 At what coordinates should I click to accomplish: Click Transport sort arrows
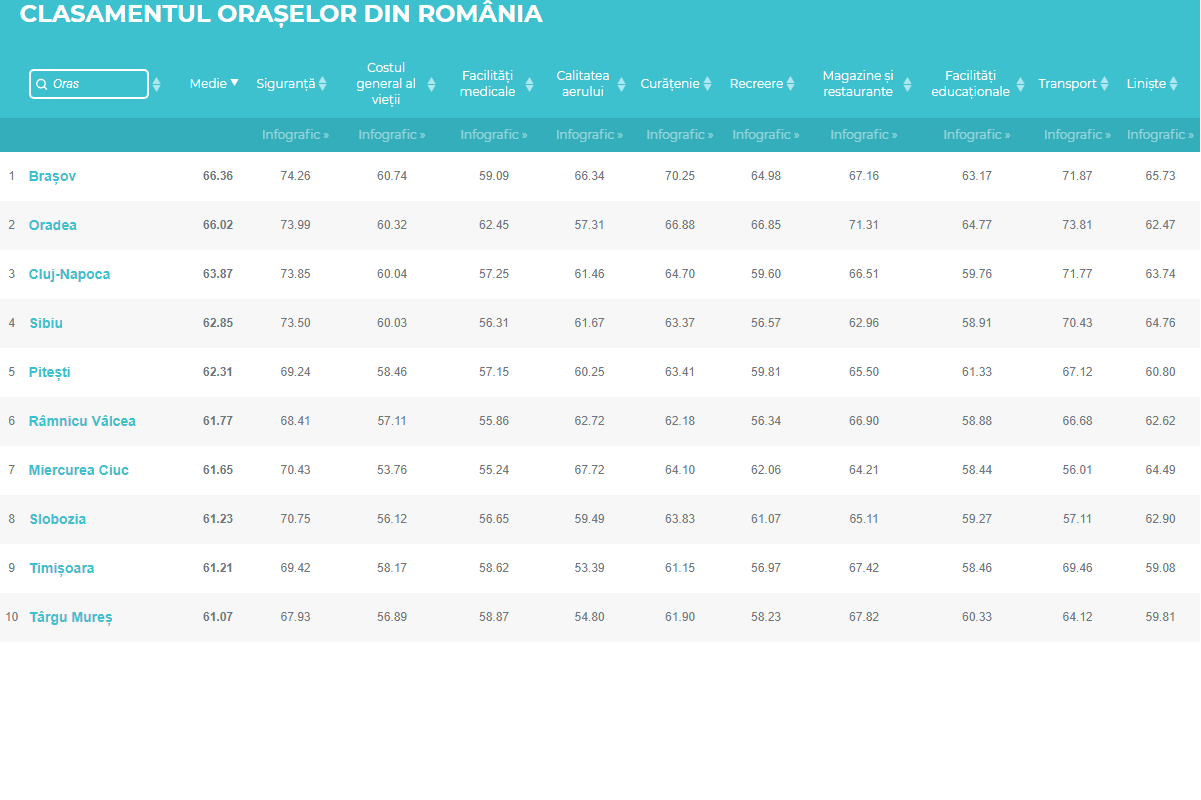(x=1104, y=84)
